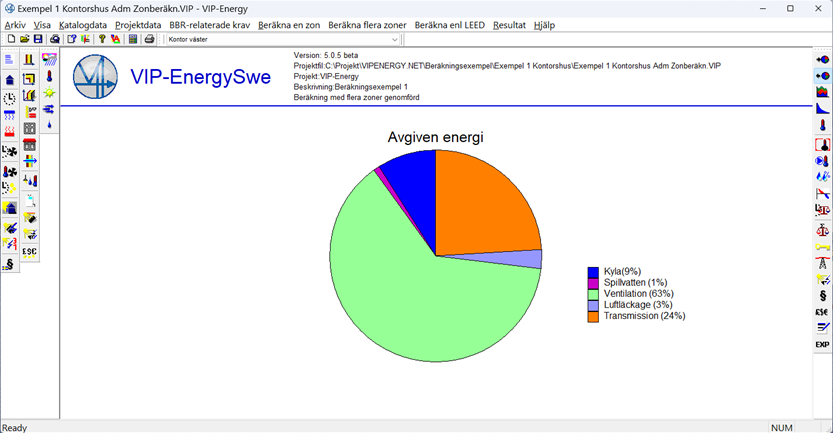This screenshot has height=433, width=833.
Task: Save project with the floppy disk icon
Action: [x=38, y=39]
